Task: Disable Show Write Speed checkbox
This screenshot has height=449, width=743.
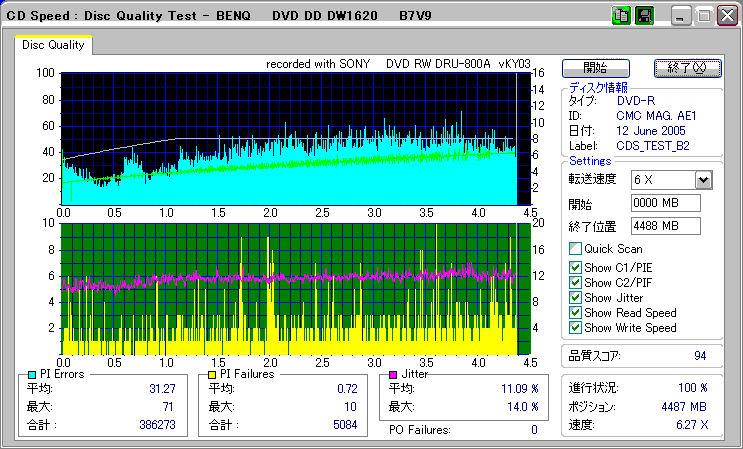Action: coord(575,327)
